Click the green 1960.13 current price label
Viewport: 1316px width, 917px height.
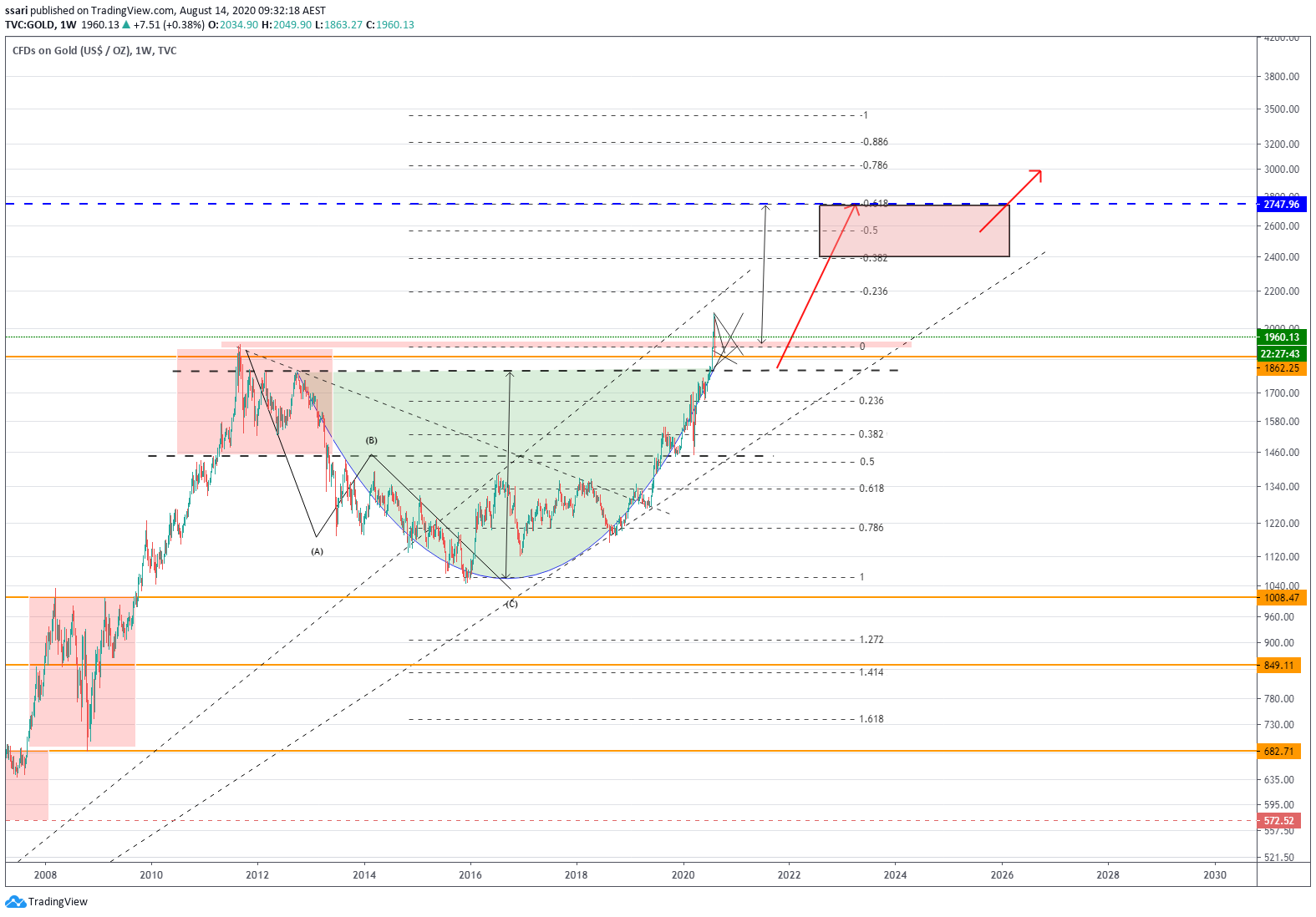tap(1281, 337)
